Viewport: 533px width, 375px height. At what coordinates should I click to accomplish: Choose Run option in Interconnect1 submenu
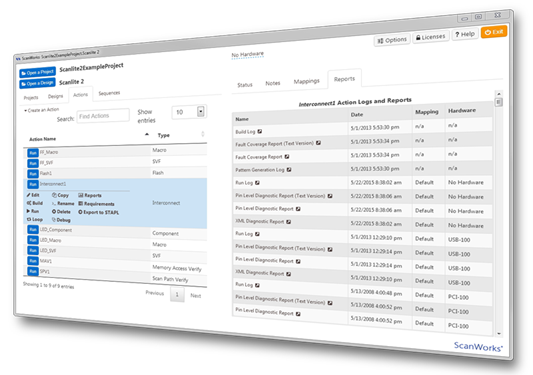tap(33, 211)
